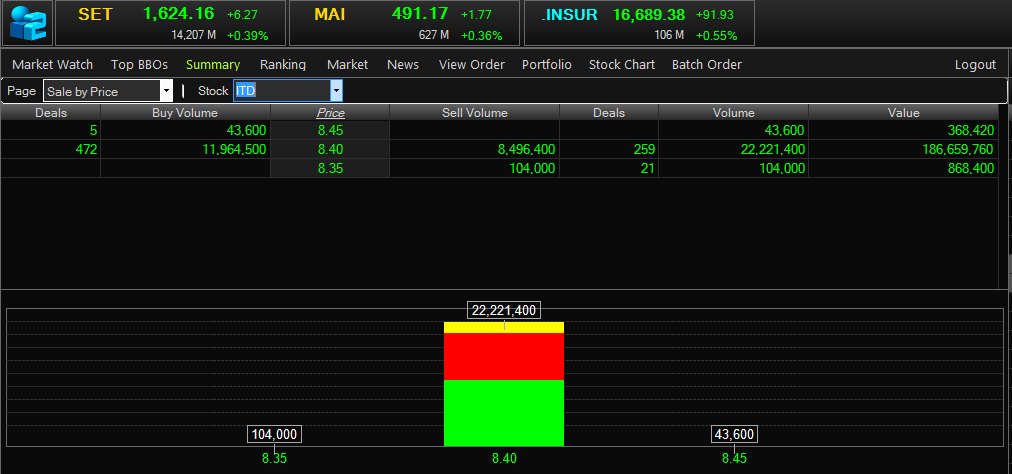The width and height of the screenshot is (1012, 474).
Task: Open the News section
Action: coord(403,64)
